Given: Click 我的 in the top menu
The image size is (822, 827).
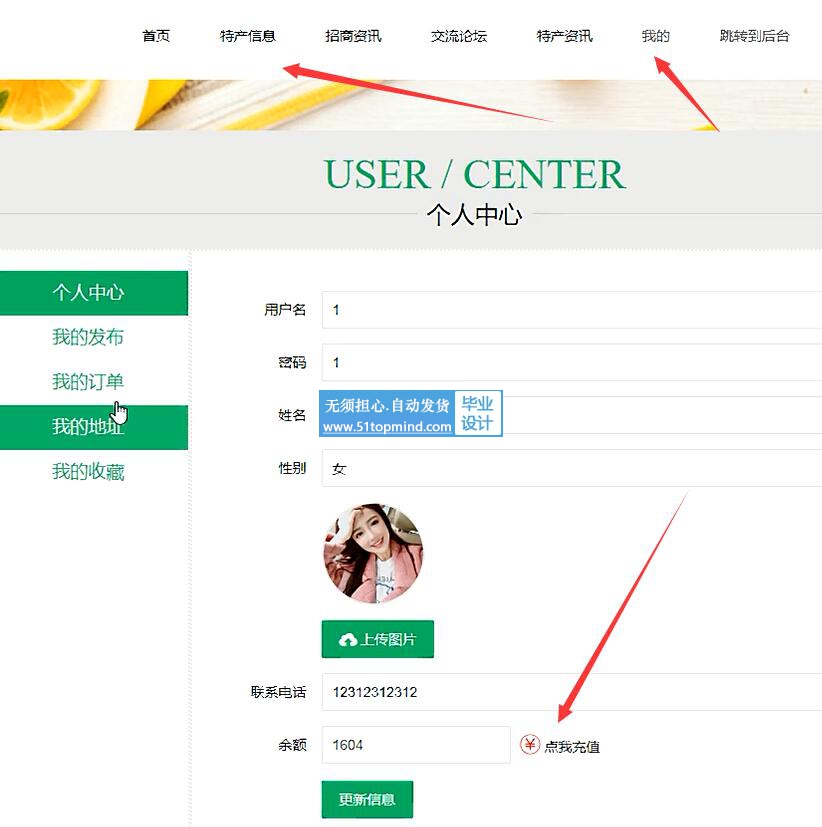Looking at the screenshot, I should click(656, 36).
